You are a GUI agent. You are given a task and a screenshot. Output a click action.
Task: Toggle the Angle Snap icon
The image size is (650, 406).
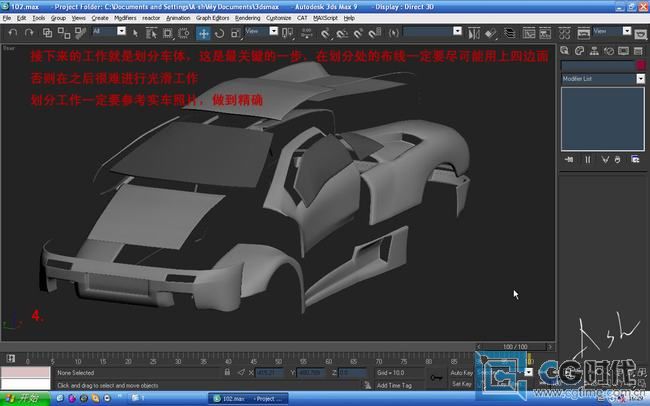342,33
